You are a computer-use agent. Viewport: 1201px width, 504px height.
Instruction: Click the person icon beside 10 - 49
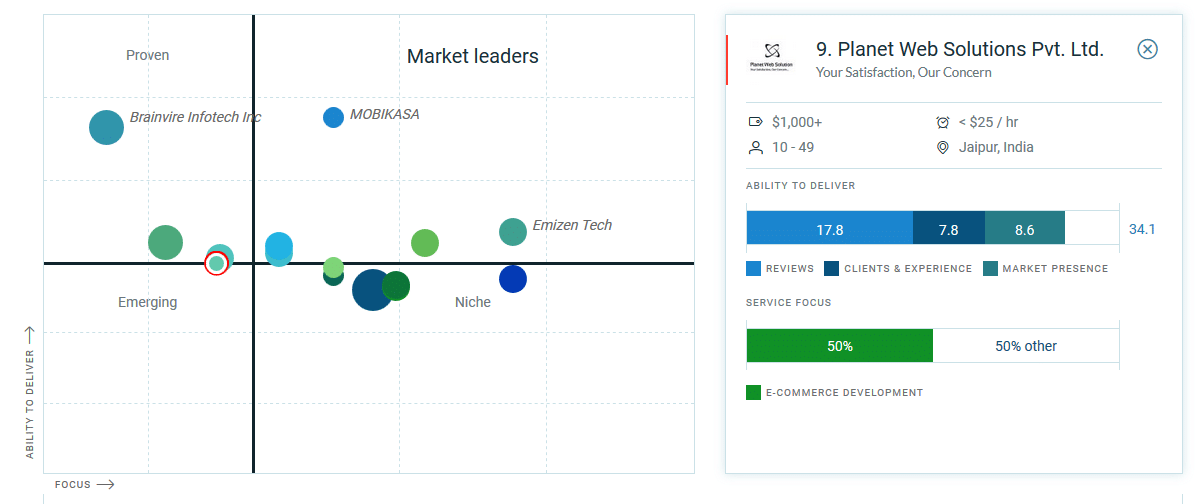755,147
